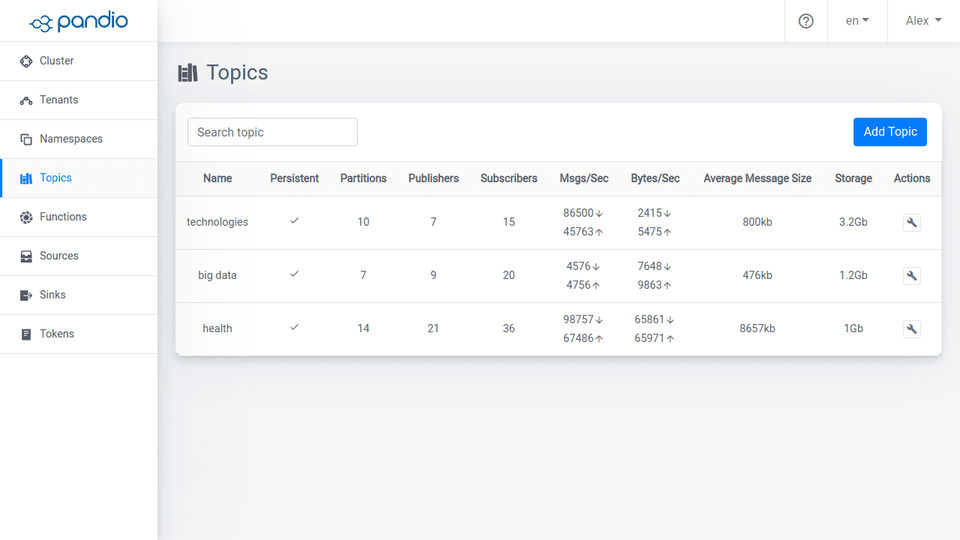Click wrench action for health topic

(912, 329)
